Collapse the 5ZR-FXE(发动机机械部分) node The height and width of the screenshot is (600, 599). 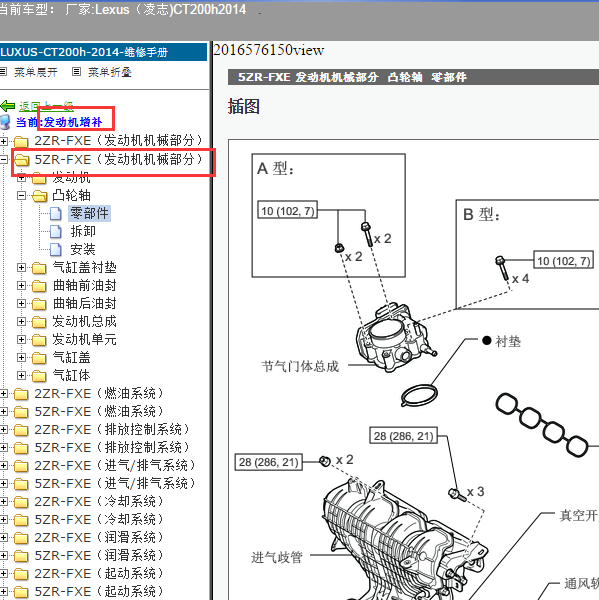point(3,160)
